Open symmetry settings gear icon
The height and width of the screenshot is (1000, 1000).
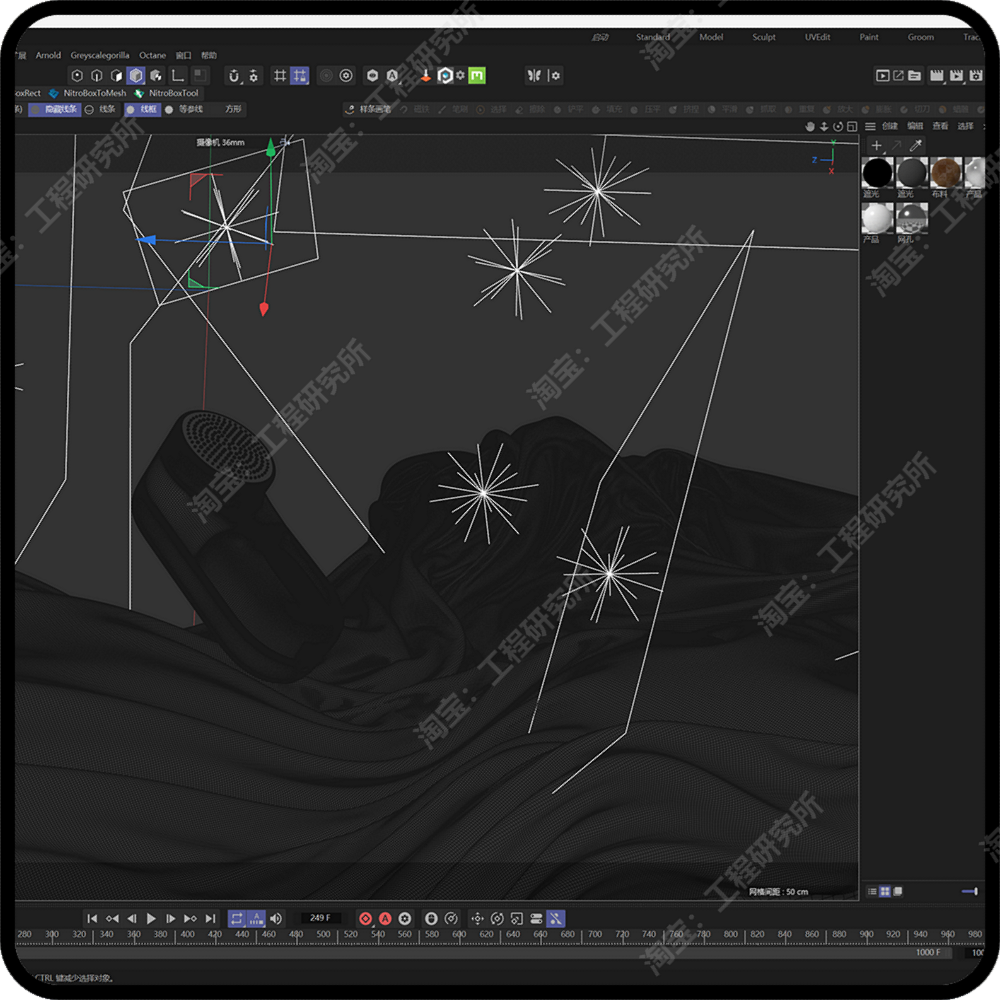554,76
